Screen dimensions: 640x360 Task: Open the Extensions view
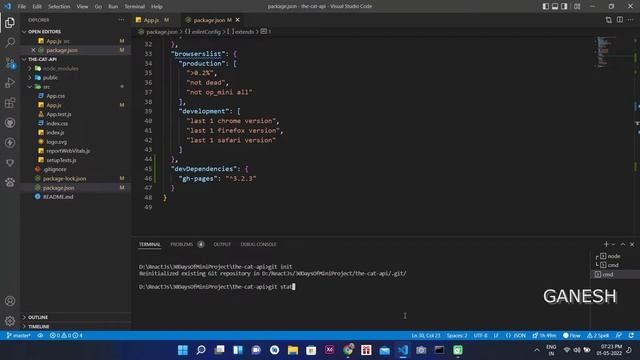[10, 102]
